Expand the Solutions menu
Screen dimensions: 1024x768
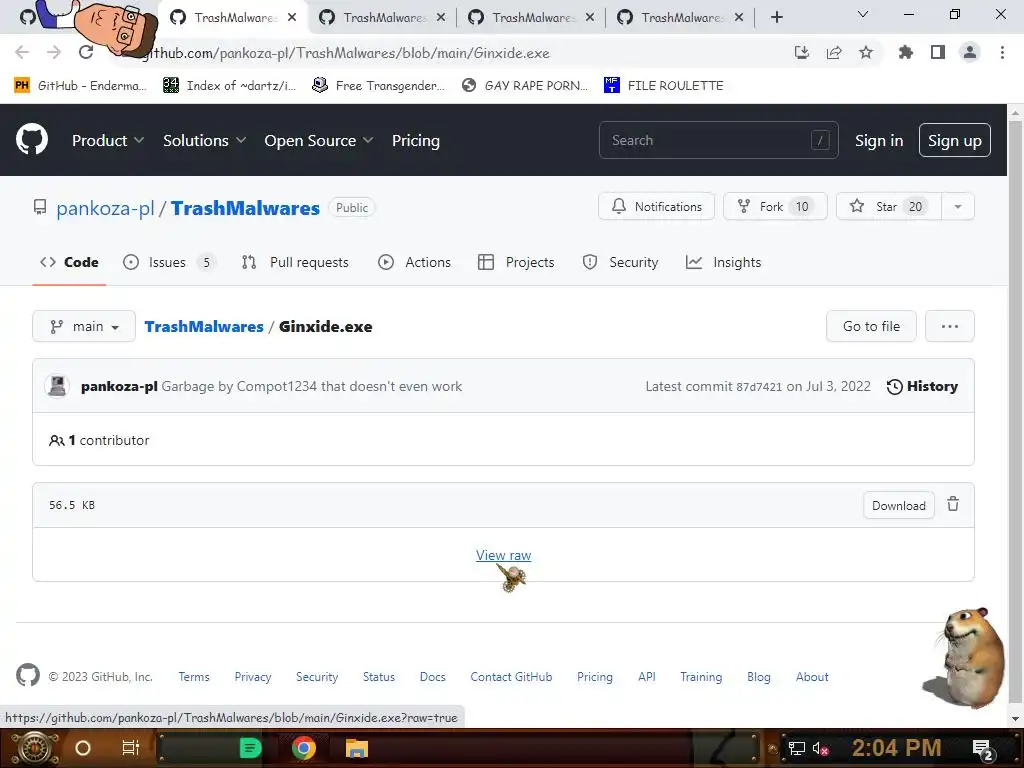(x=204, y=140)
